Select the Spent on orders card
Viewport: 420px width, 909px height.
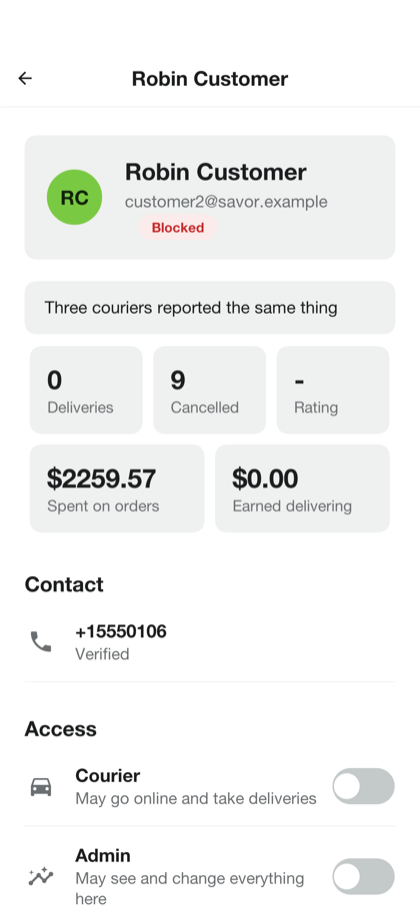(117, 488)
